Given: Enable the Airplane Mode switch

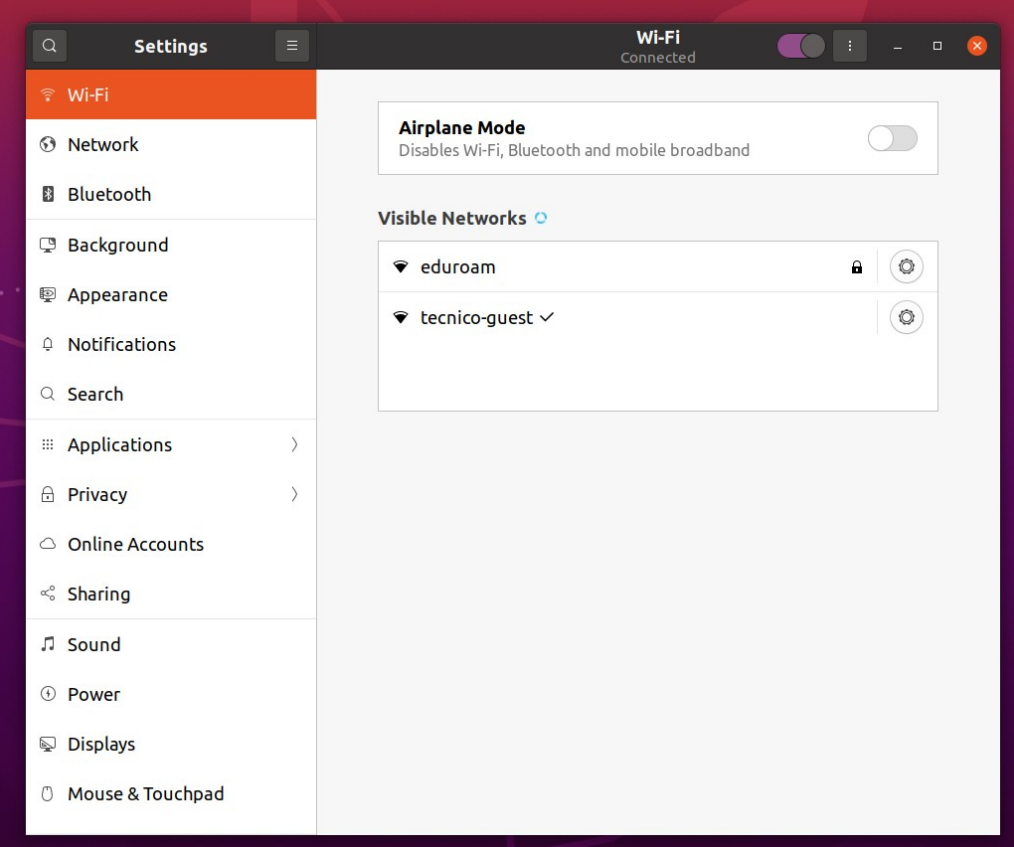Looking at the screenshot, I should [x=892, y=138].
